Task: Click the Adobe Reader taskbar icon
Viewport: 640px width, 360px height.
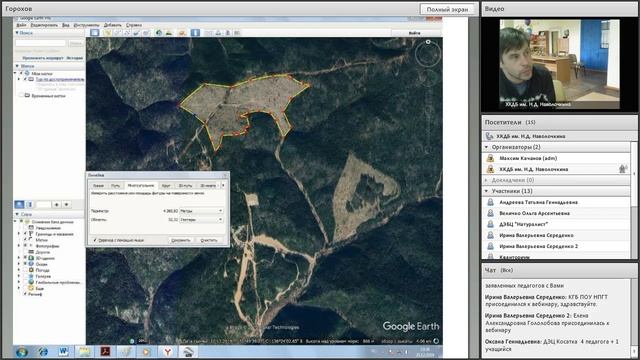Action: point(105,351)
